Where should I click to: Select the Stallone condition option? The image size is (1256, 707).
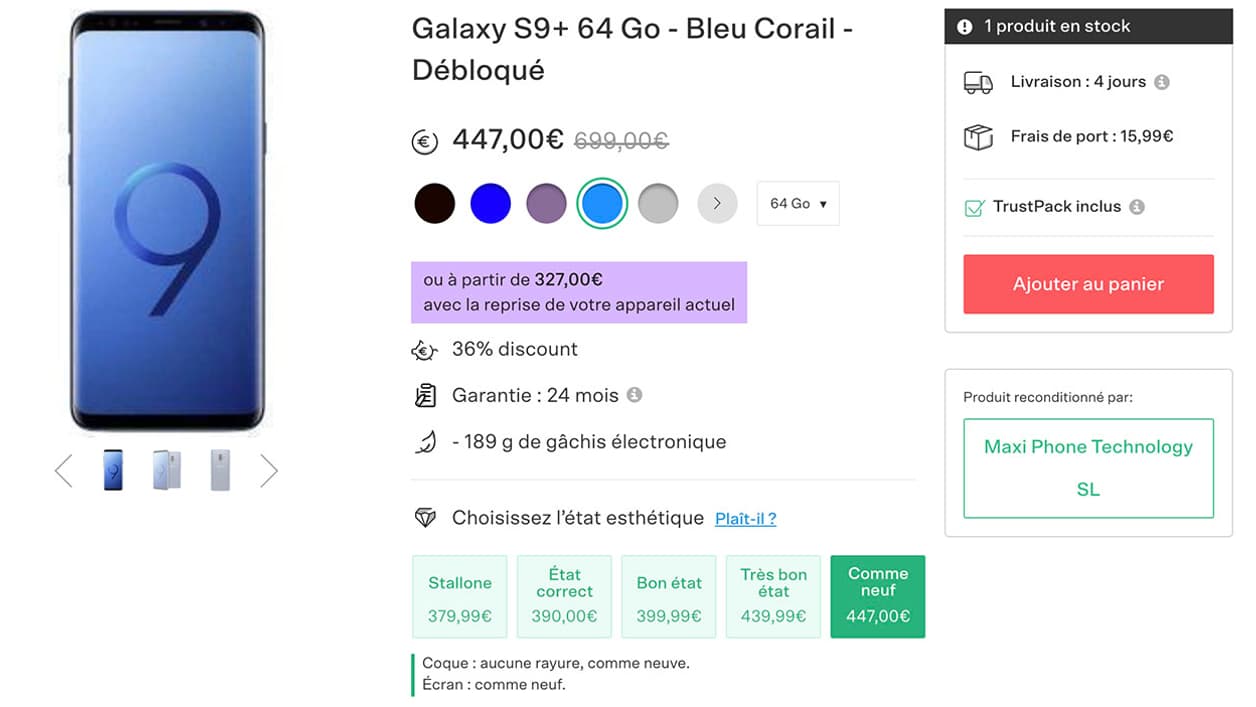pyautogui.click(x=460, y=596)
